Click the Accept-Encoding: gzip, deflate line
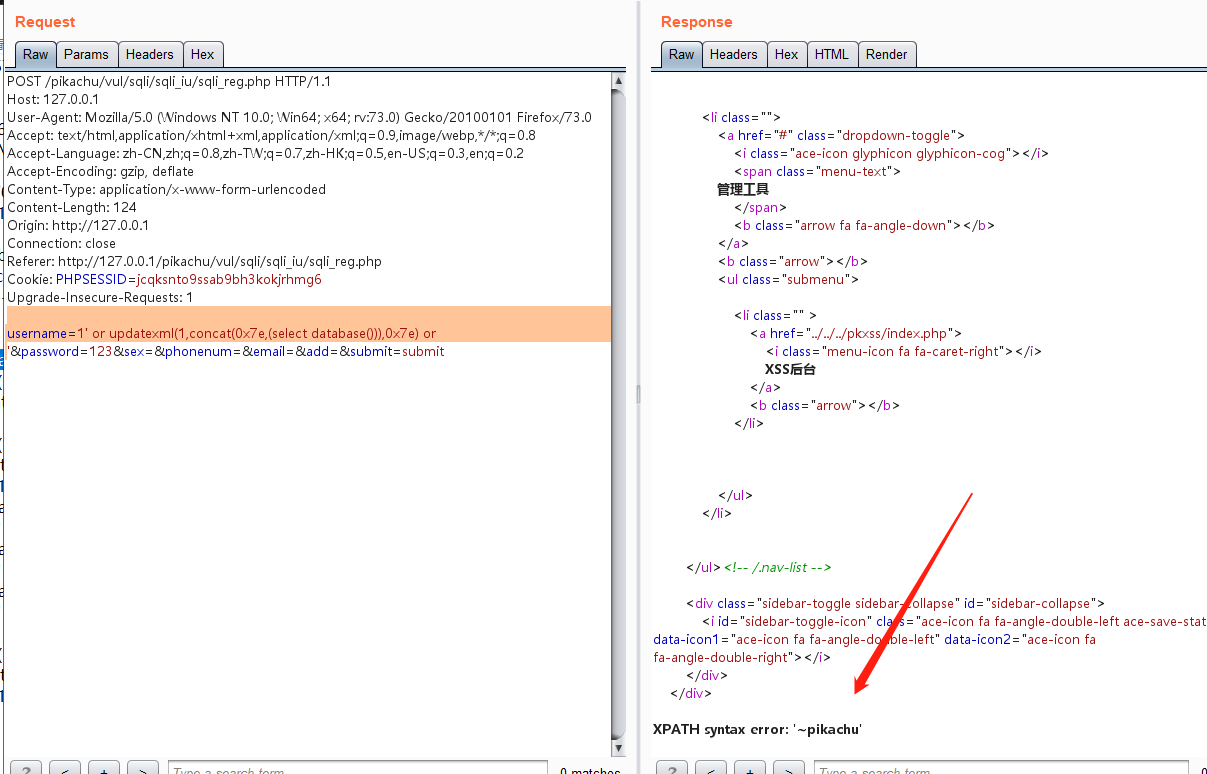The image size is (1207, 774). pos(100,171)
